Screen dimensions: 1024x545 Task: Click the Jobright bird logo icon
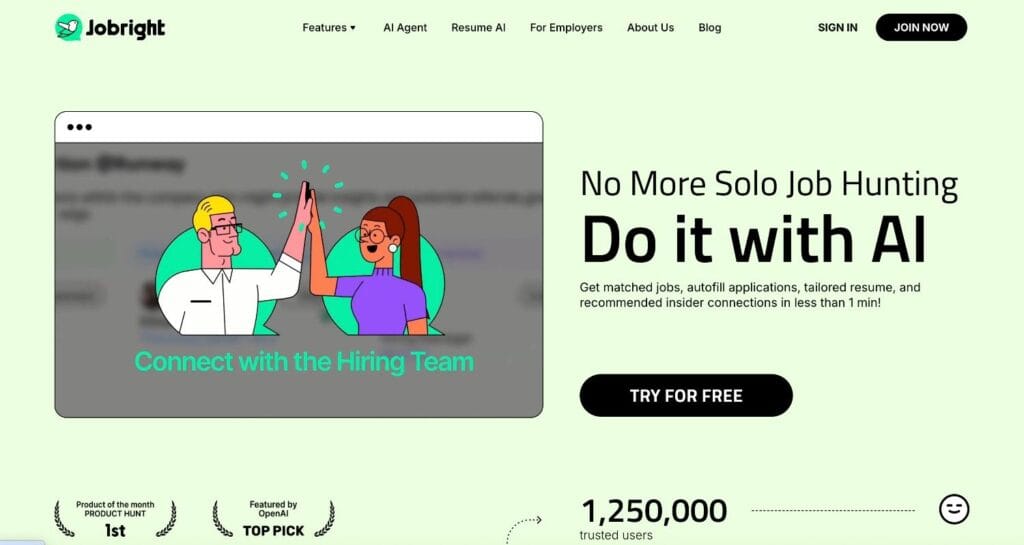tap(69, 27)
